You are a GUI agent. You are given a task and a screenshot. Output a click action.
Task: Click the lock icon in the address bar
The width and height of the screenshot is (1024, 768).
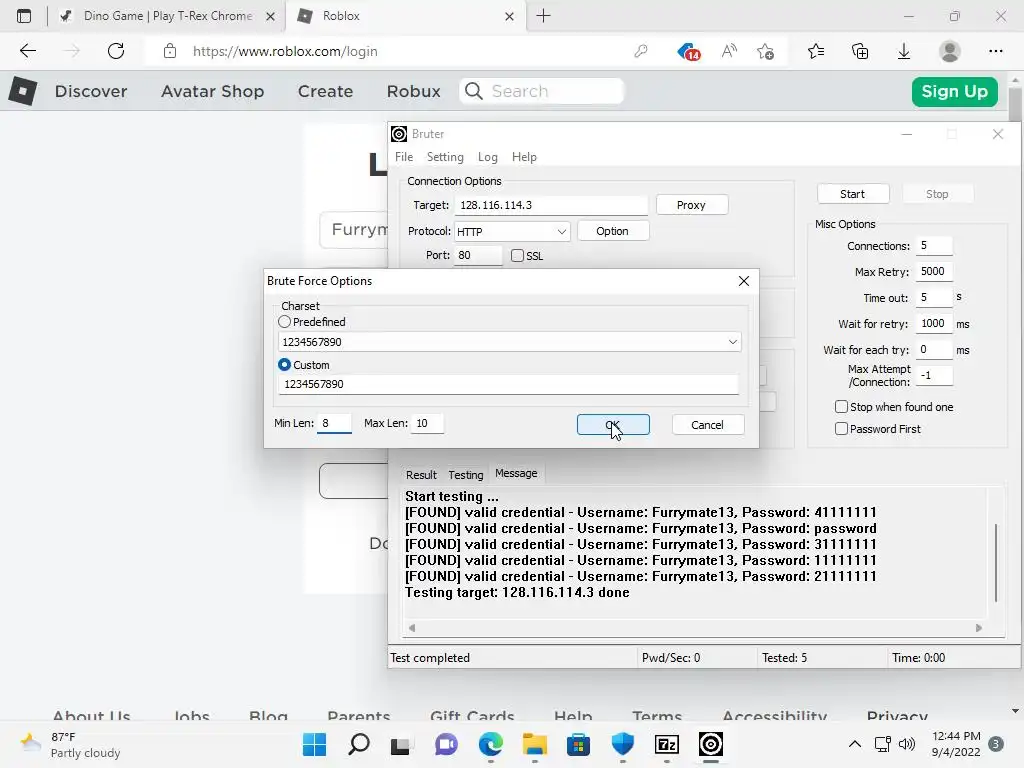pyautogui.click(x=170, y=51)
